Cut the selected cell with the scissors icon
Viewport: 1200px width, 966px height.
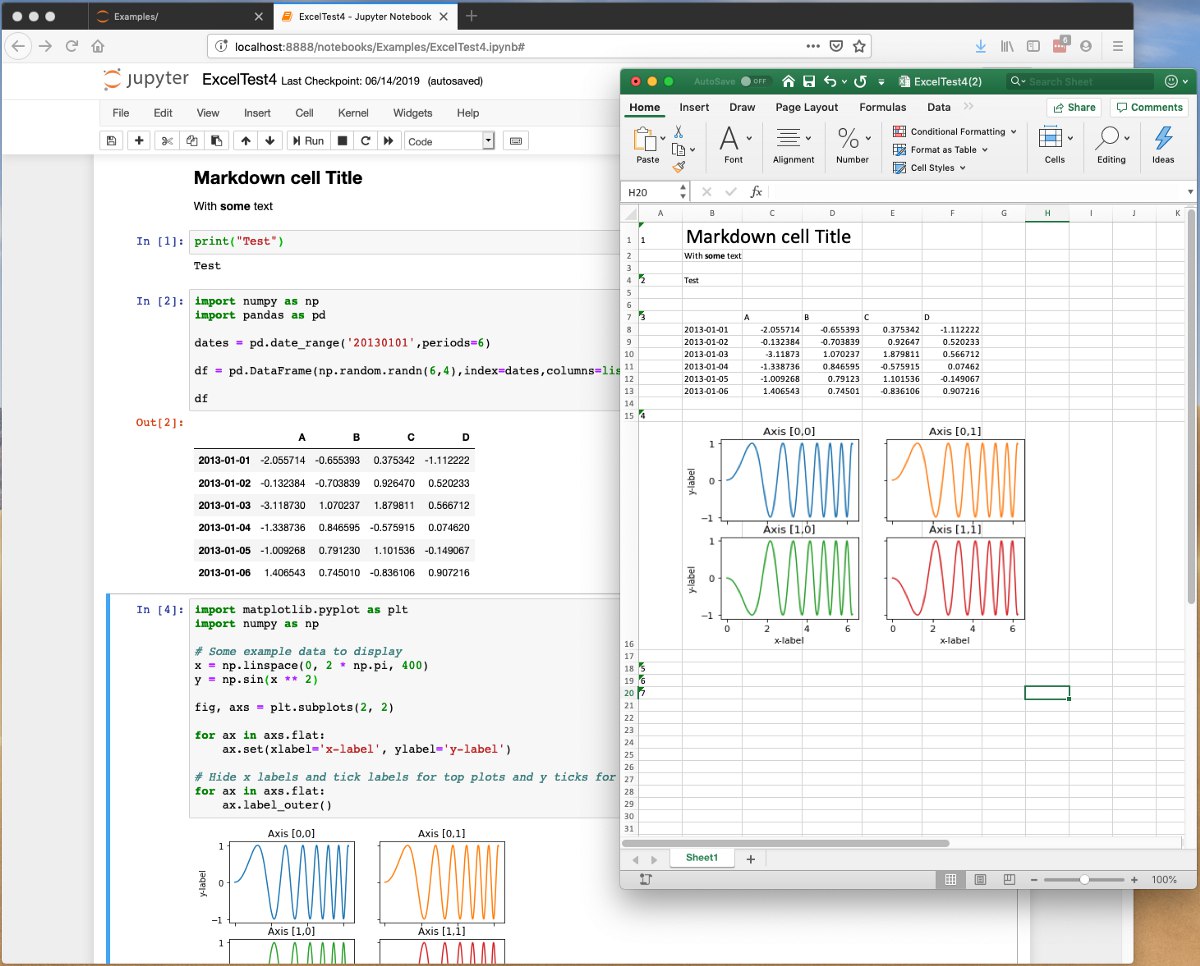point(167,141)
